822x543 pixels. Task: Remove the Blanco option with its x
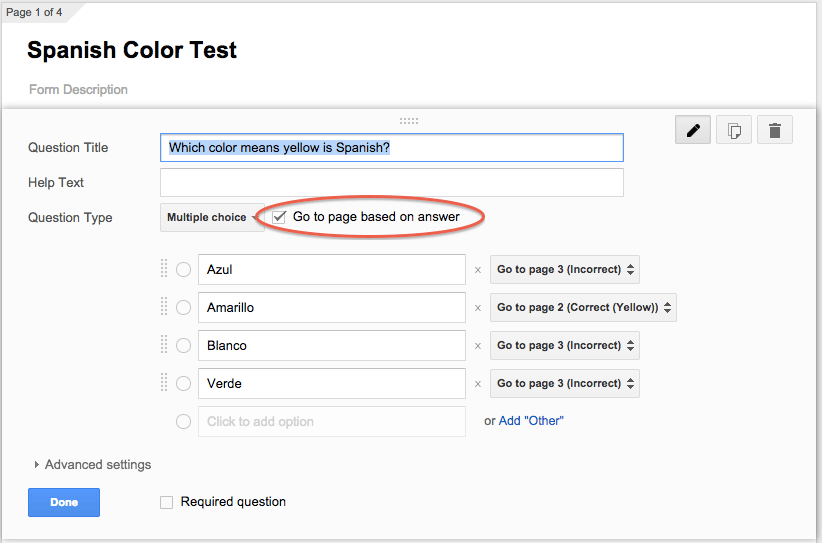tap(478, 346)
